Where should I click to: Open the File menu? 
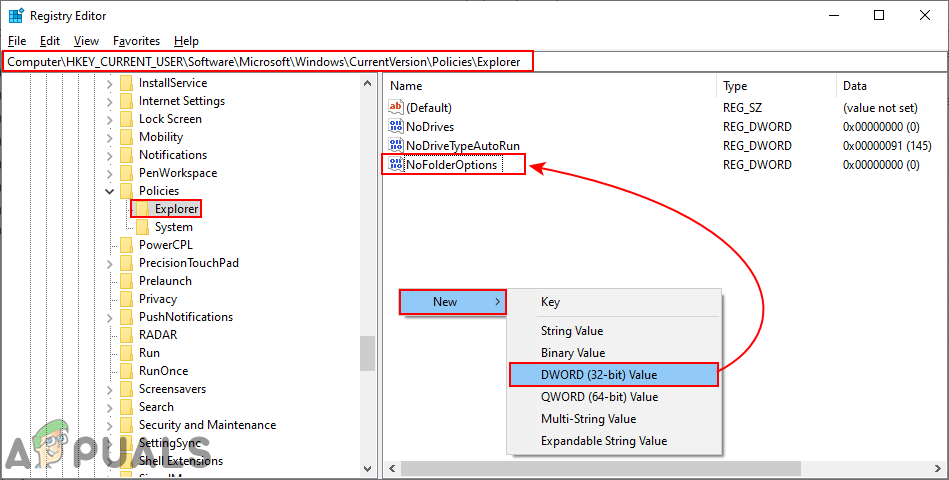[17, 41]
